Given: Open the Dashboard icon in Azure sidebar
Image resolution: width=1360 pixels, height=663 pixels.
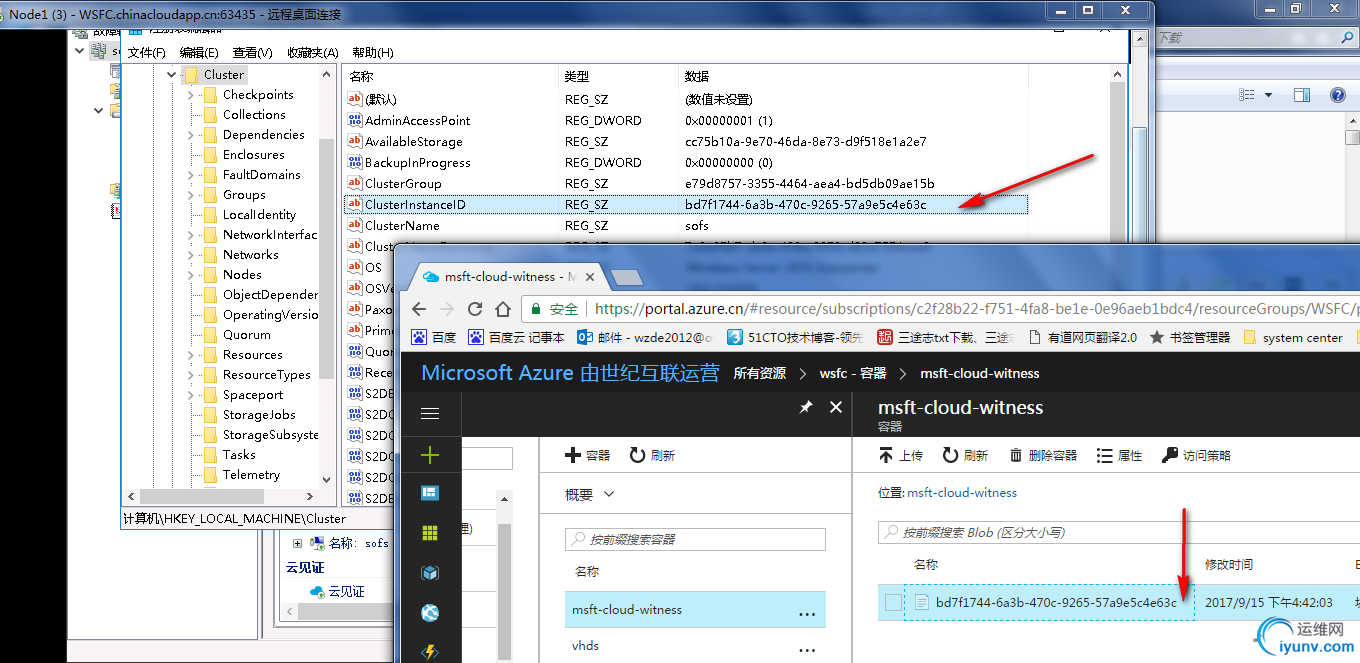Looking at the screenshot, I should 430,493.
